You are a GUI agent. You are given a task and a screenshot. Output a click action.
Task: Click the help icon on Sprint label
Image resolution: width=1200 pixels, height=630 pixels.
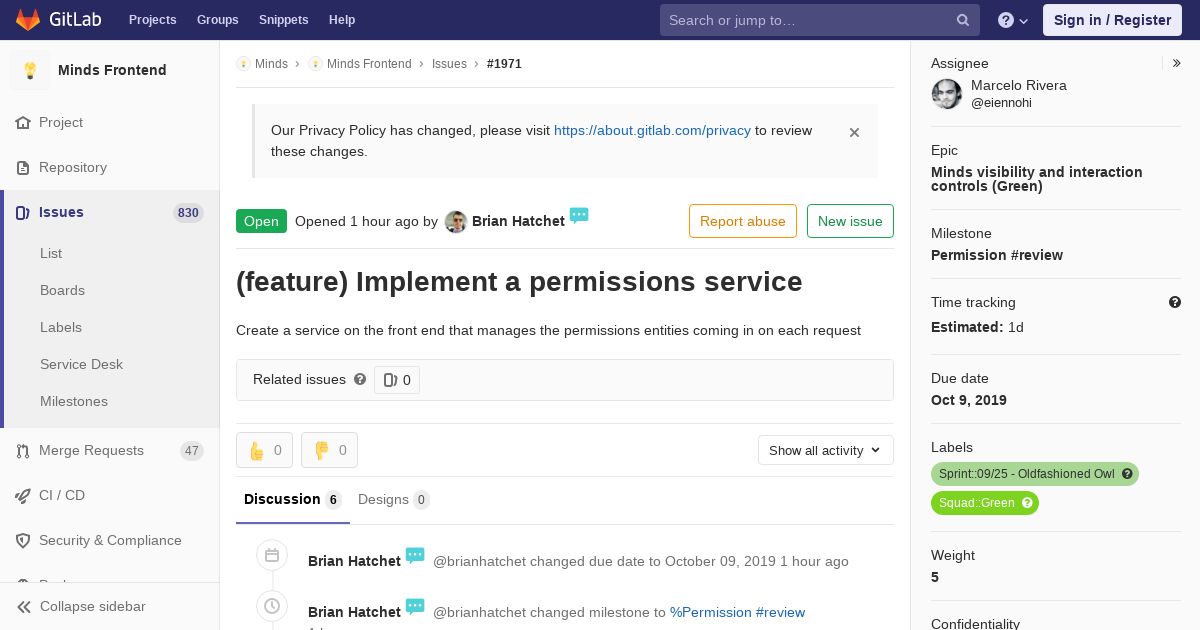[x=1127, y=474]
